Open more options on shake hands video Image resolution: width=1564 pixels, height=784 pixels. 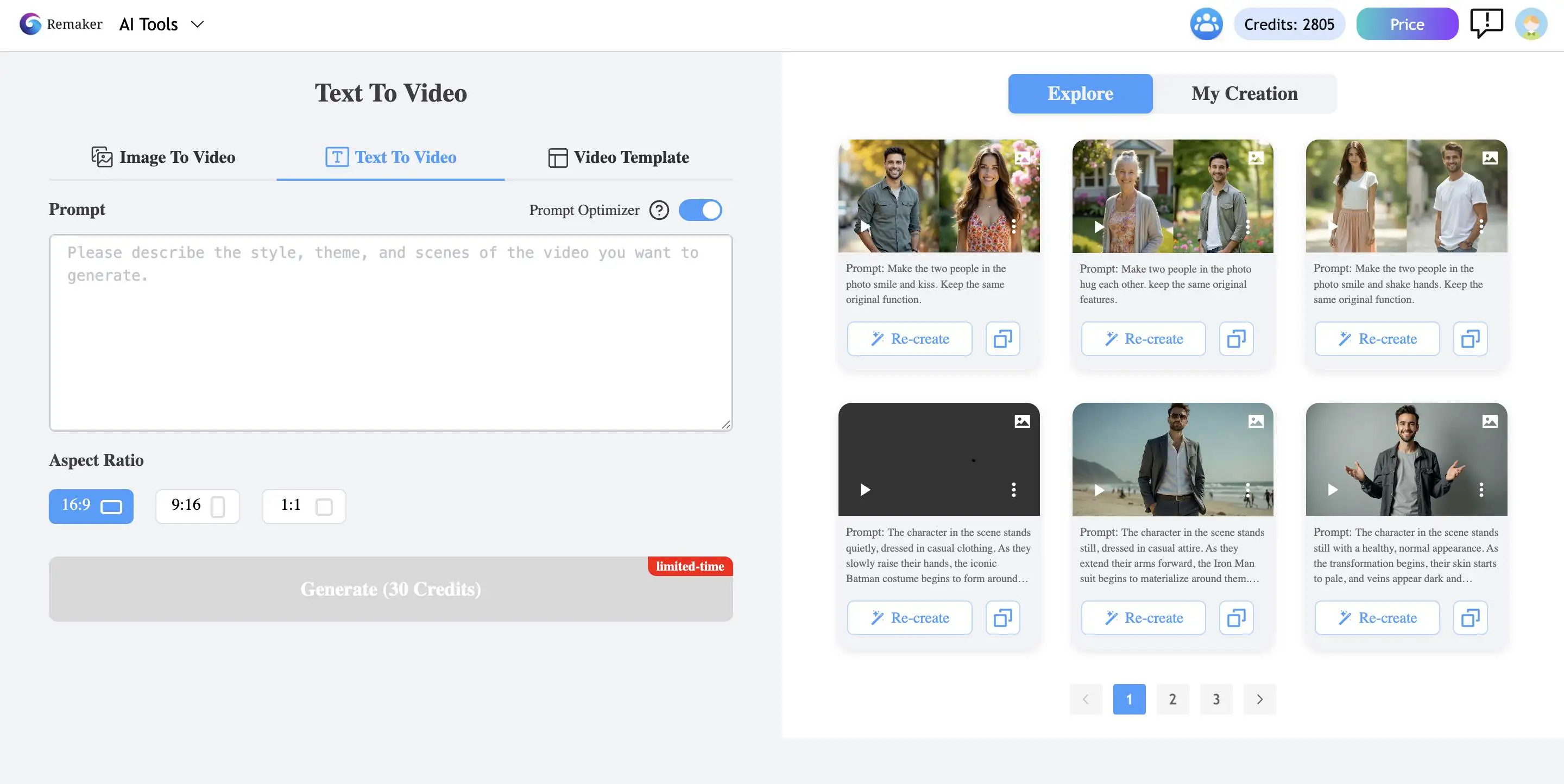click(1481, 226)
